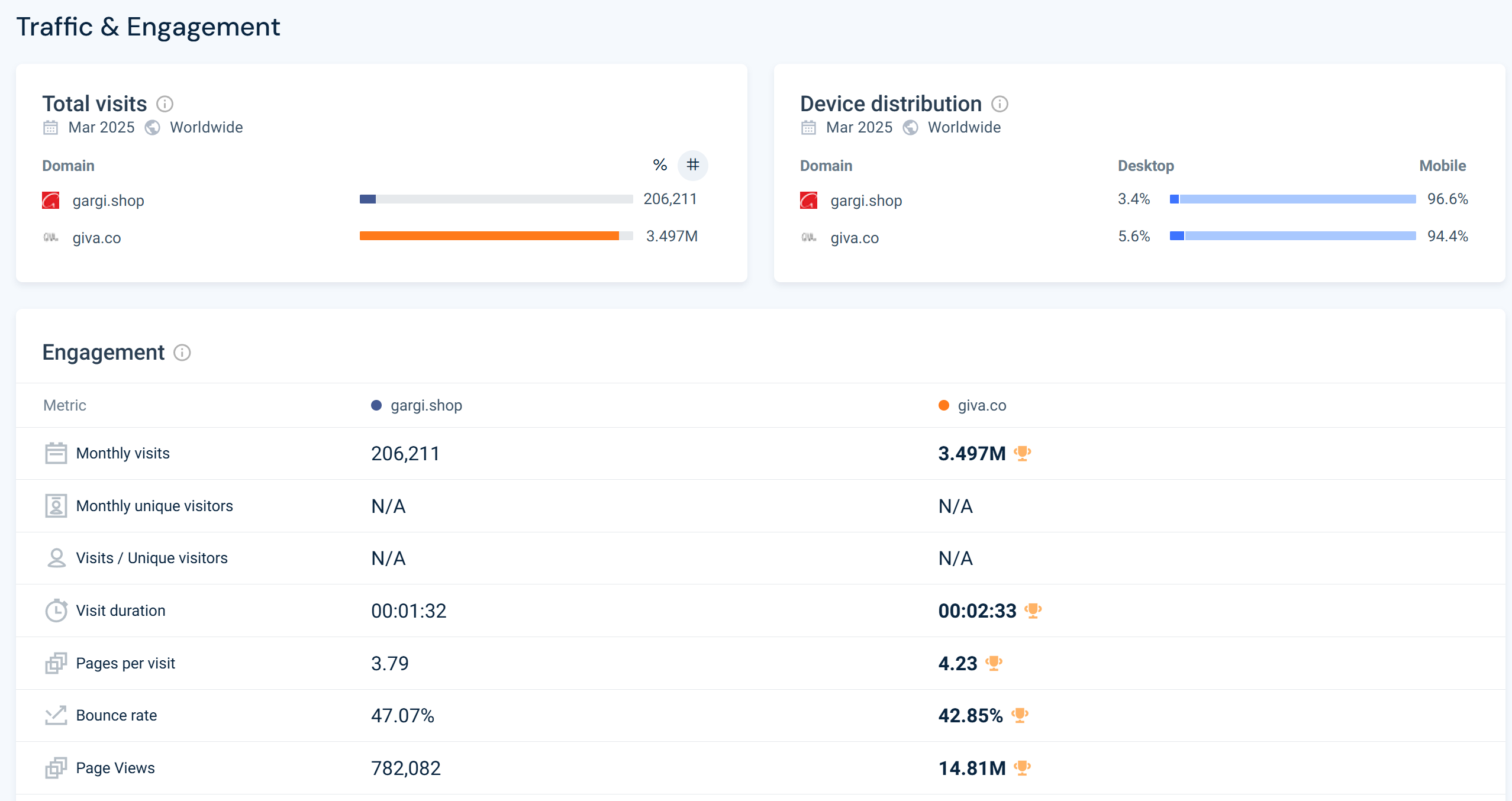Click the Visit duration metric label

(x=120, y=611)
